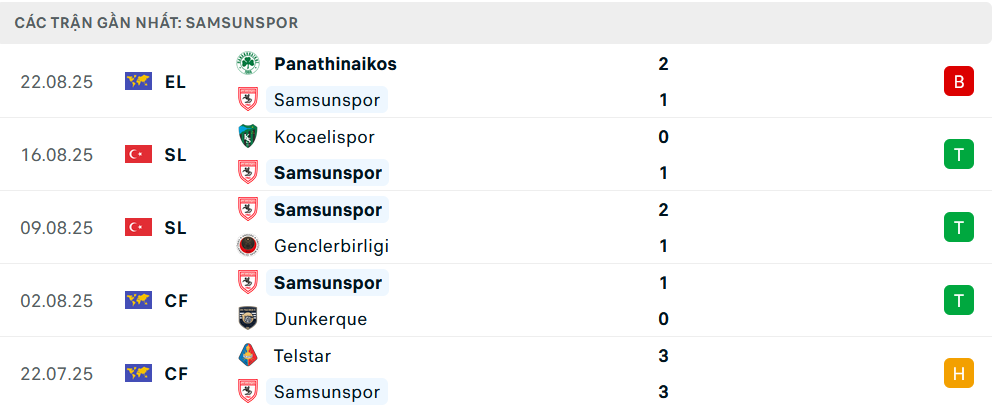Click the Kocaelispor club crest icon
This screenshot has height=406, width=992.
[246, 137]
